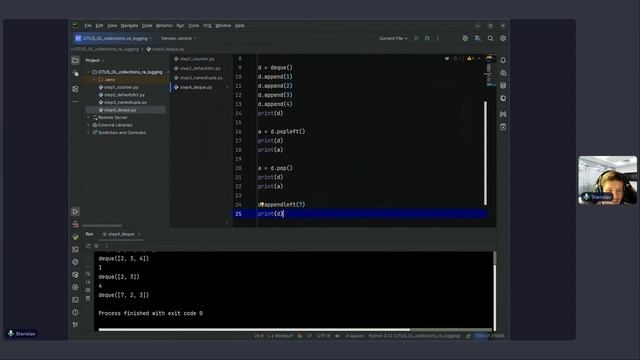
Task: Click the trash icon to clear console
Action: pos(88,299)
